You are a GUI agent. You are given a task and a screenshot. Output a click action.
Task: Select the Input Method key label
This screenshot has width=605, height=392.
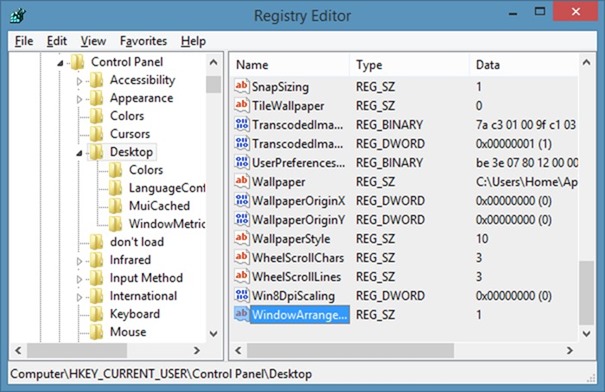(x=146, y=278)
